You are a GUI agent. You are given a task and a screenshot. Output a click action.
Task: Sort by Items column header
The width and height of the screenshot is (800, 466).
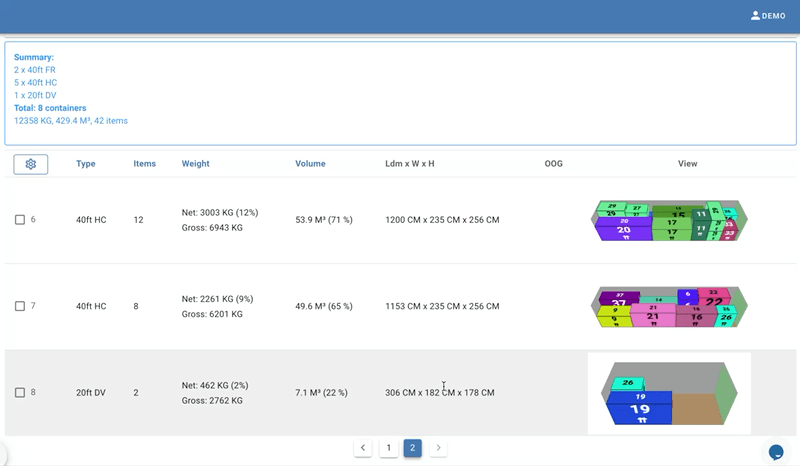pyautogui.click(x=144, y=163)
